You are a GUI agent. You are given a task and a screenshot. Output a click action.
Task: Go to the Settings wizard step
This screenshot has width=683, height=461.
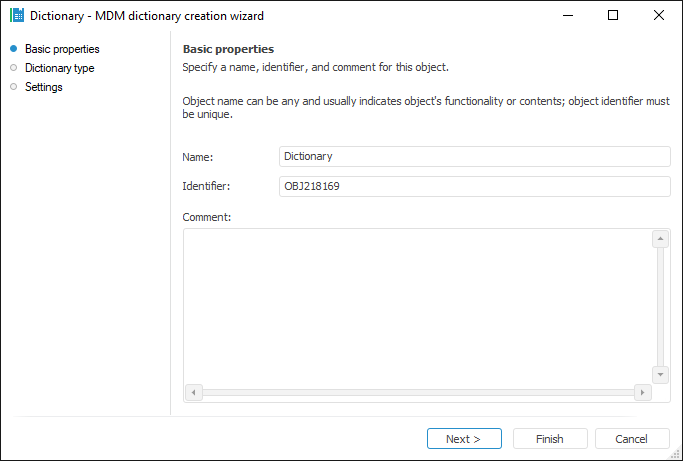pos(44,87)
